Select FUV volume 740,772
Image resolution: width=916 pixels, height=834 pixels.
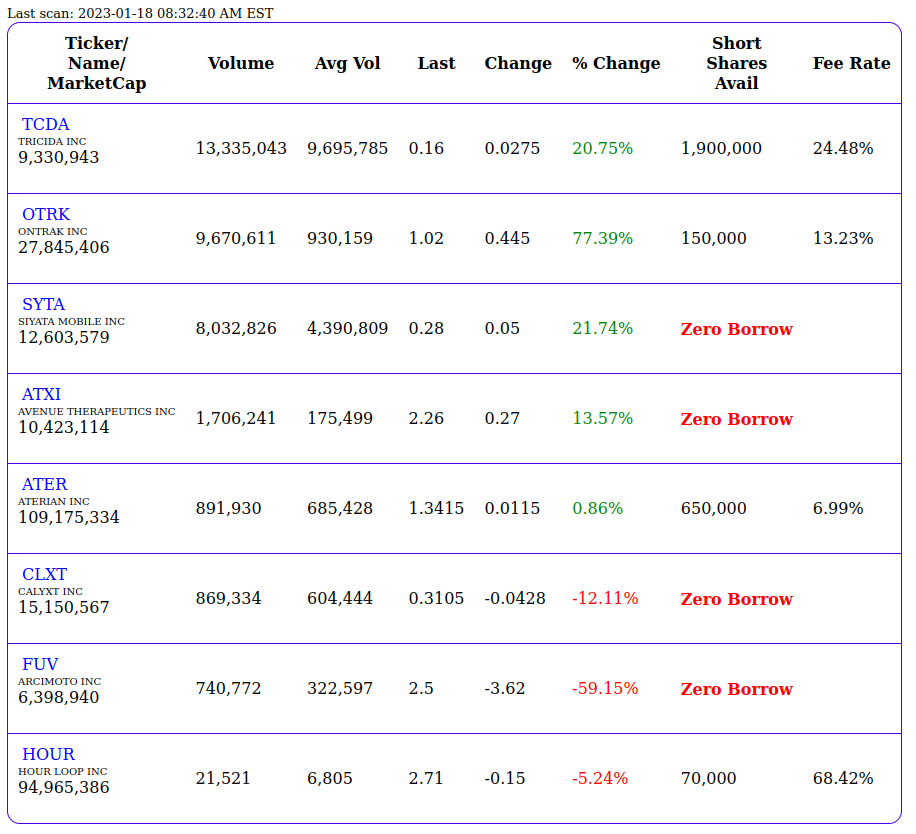coord(228,688)
